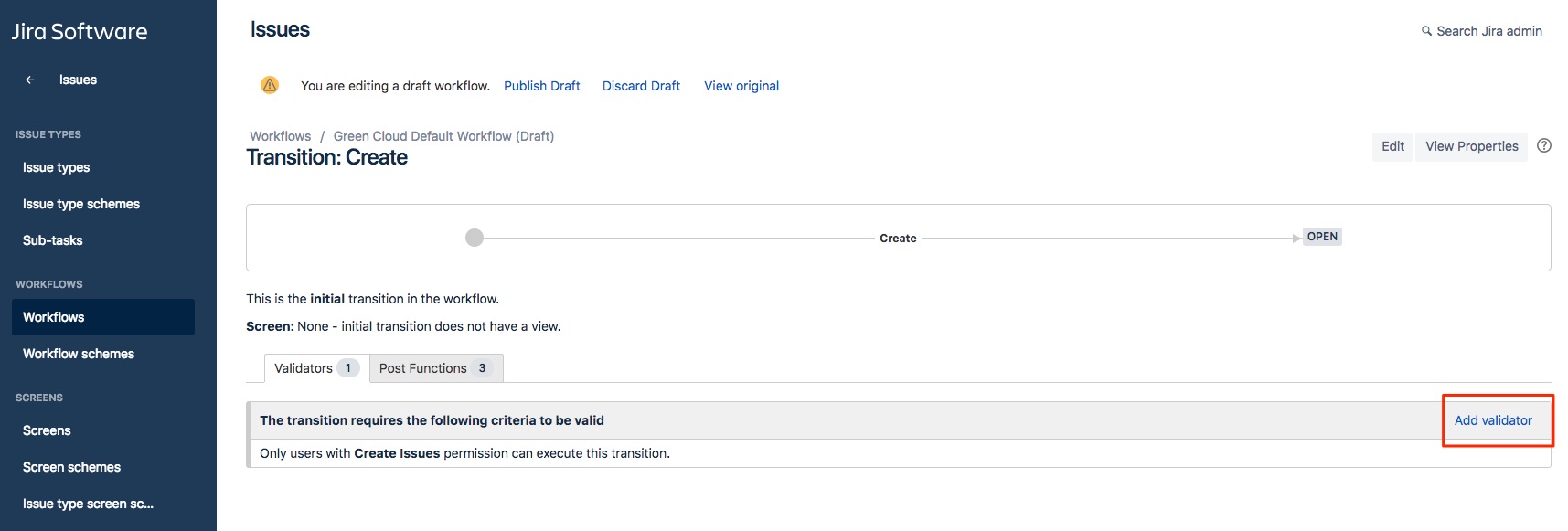Click the draft workflow warning icon

(x=270, y=85)
